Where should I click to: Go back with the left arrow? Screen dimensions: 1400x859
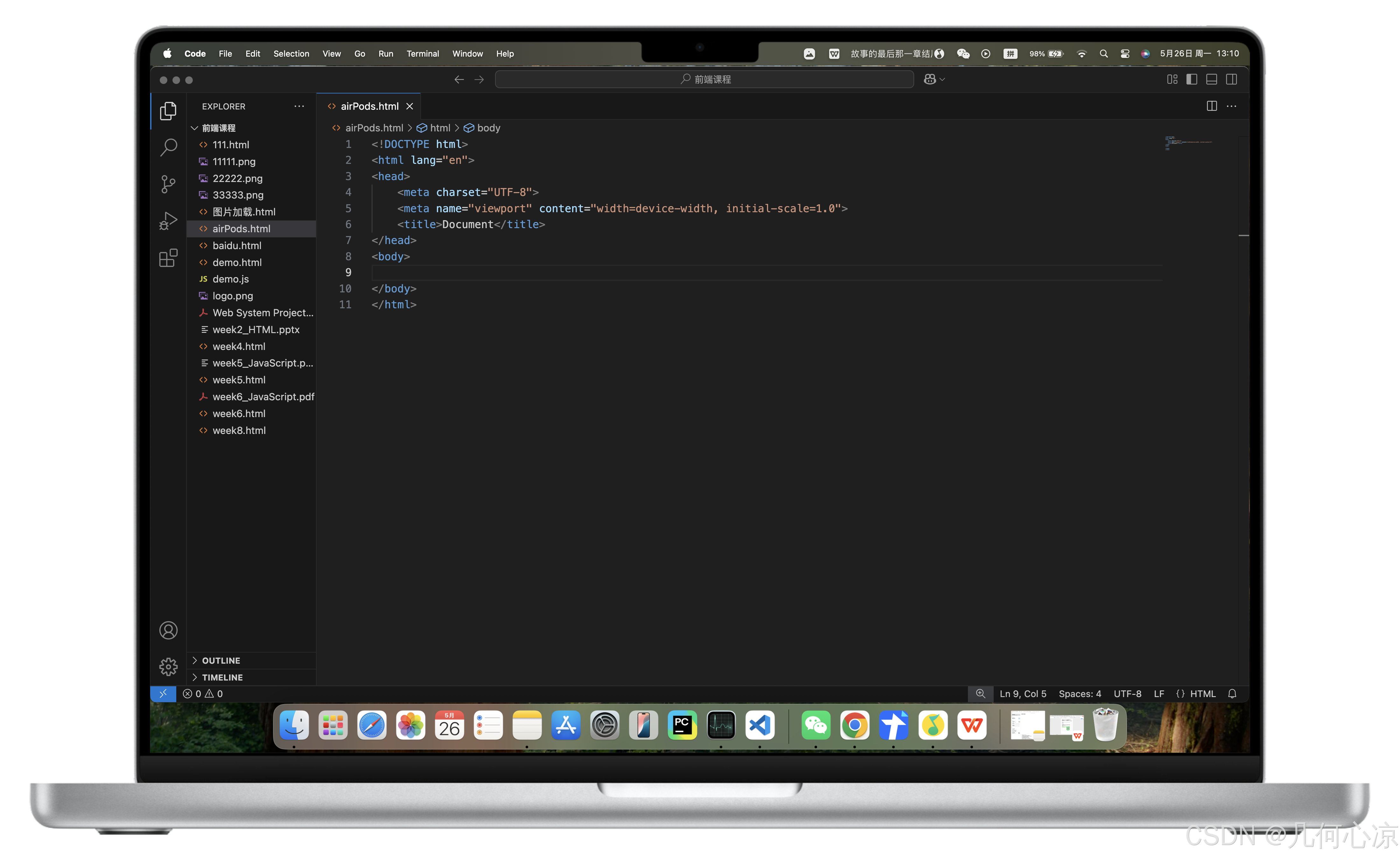(x=459, y=80)
